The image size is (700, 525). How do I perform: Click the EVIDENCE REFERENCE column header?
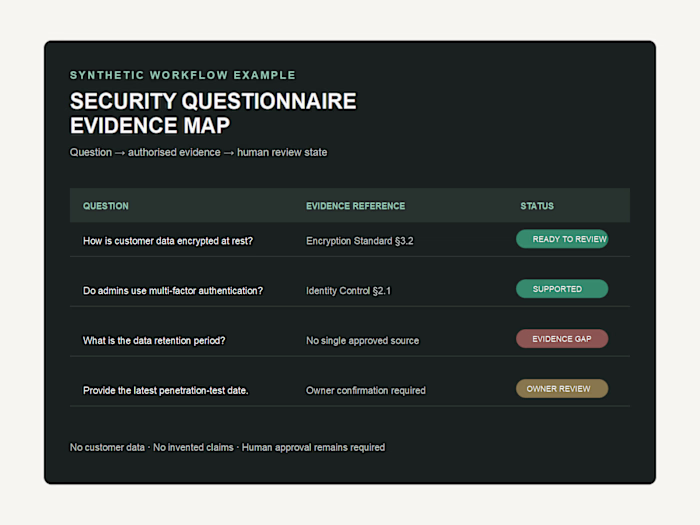pyautogui.click(x=355, y=206)
